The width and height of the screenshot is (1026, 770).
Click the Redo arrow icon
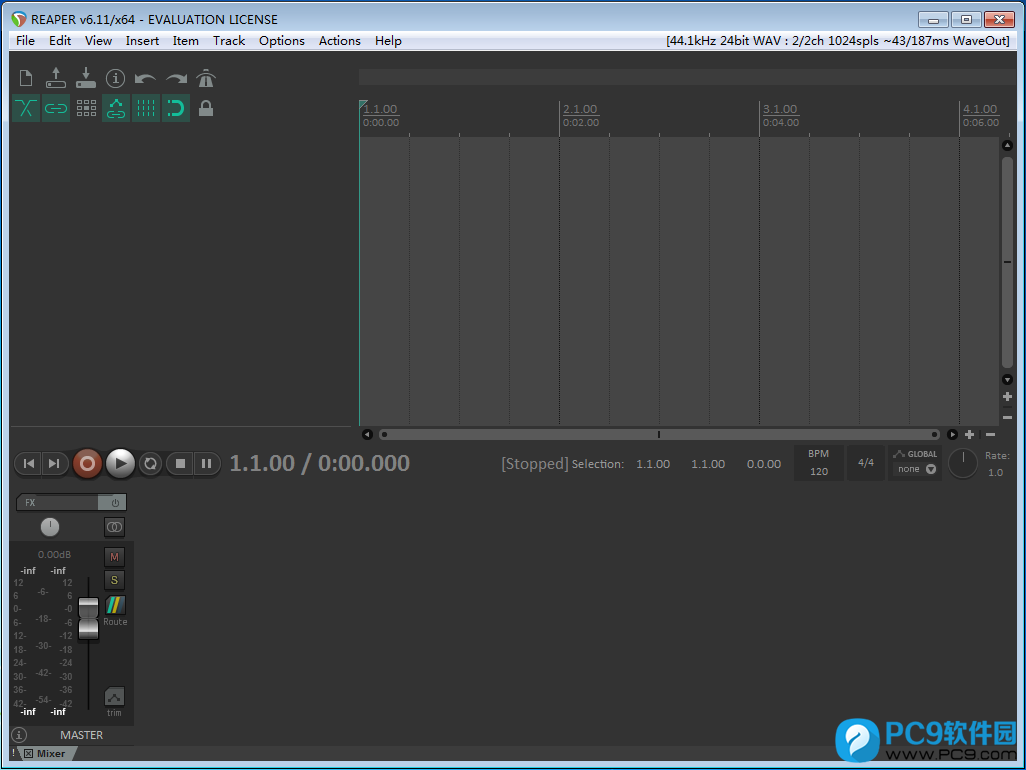pyautogui.click(x=176, y=79)
